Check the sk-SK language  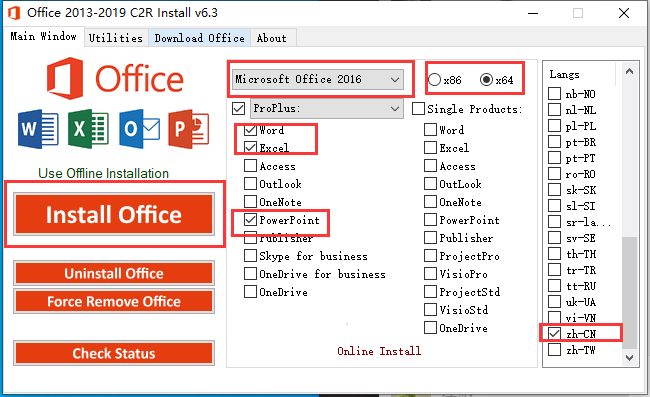554,190
